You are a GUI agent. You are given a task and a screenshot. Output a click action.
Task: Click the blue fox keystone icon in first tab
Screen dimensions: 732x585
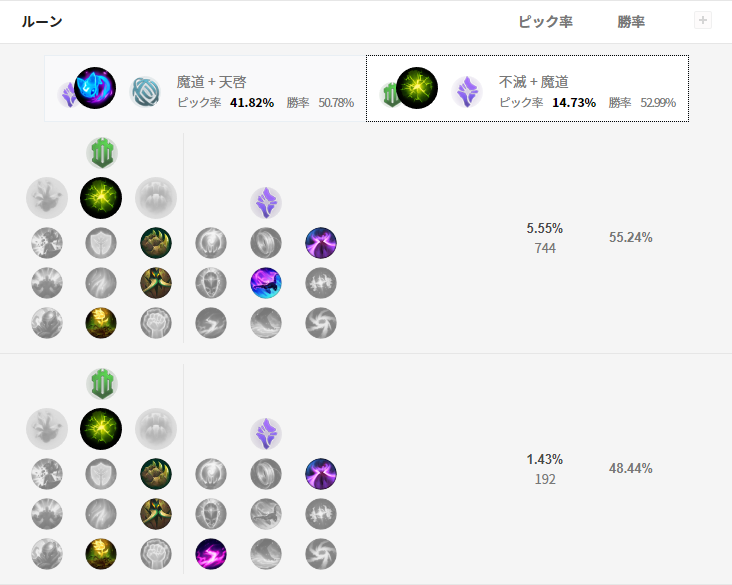pos(95,88)
